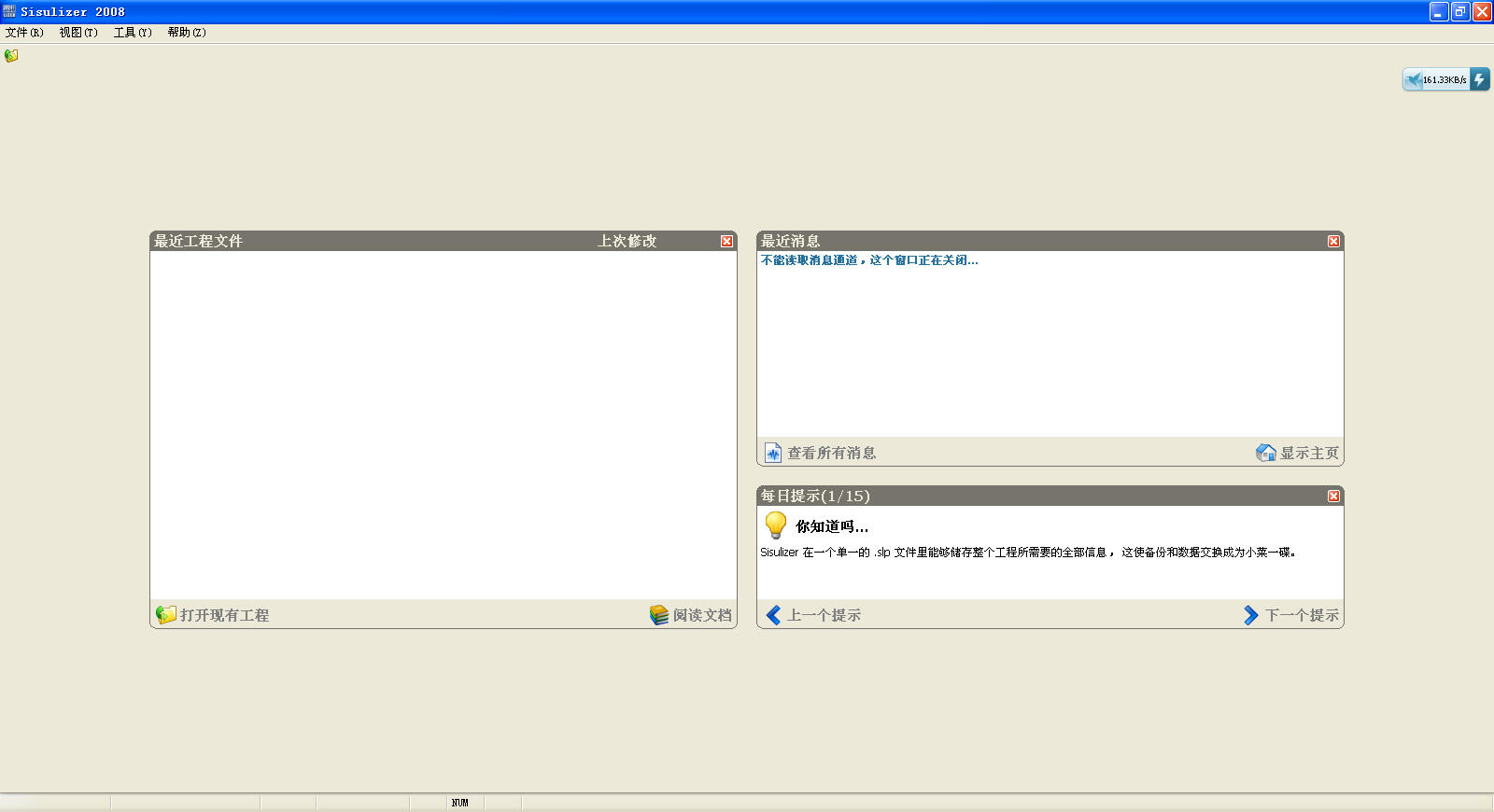Click 下一个提示 link

1302,615
